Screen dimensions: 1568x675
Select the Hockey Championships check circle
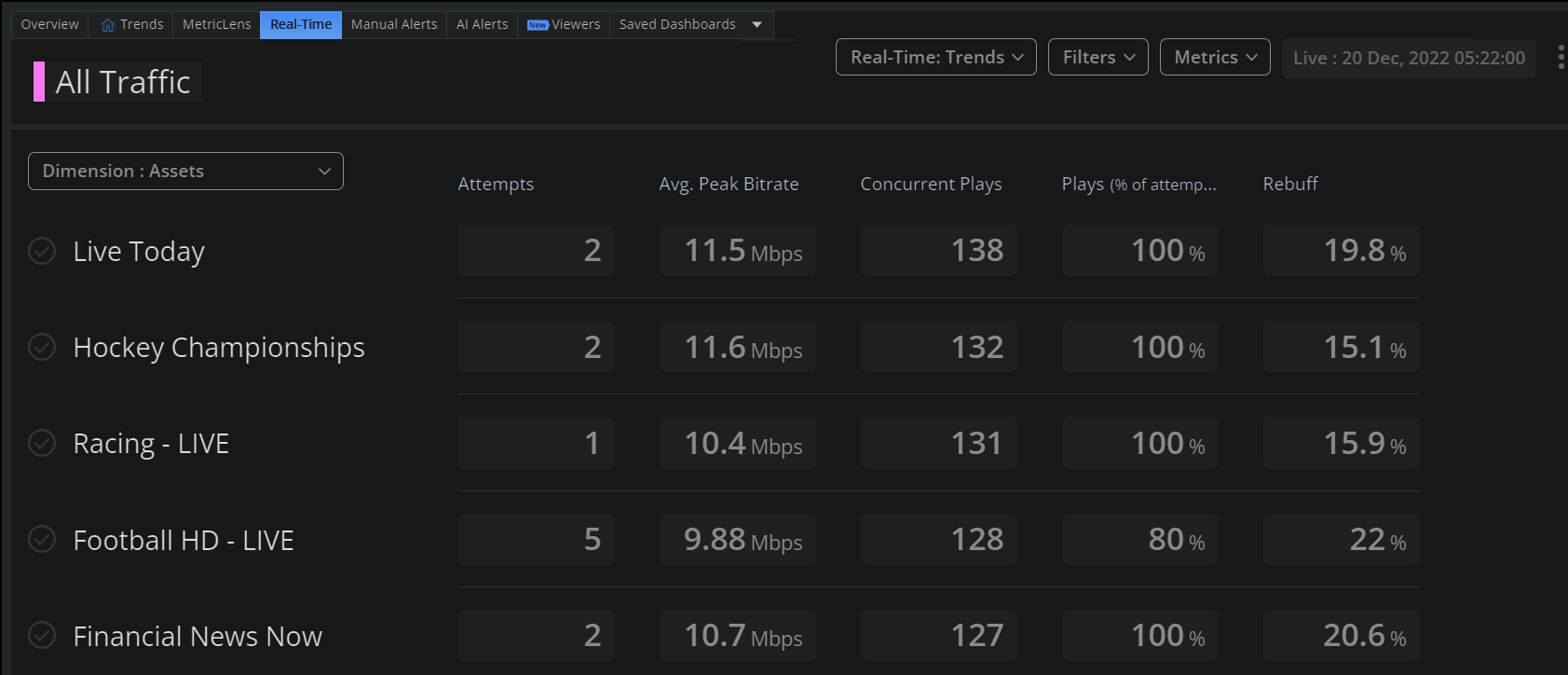coord(42,348)
